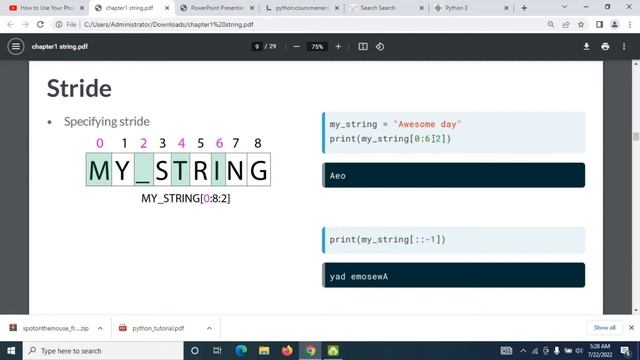Download the PDF file
This screenshot has height=360, width=640.
point(586,47)
